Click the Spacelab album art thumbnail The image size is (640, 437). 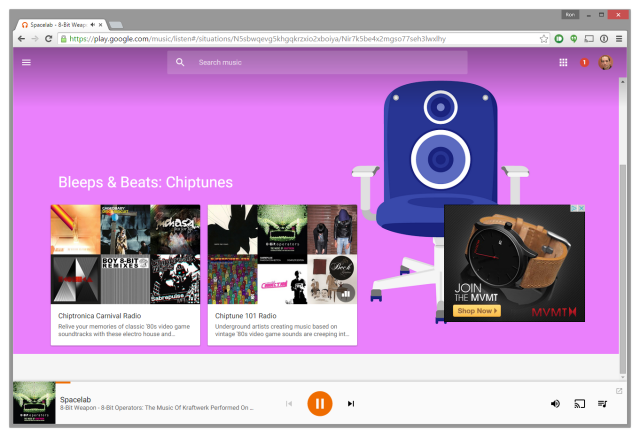[x=34, y=402]
